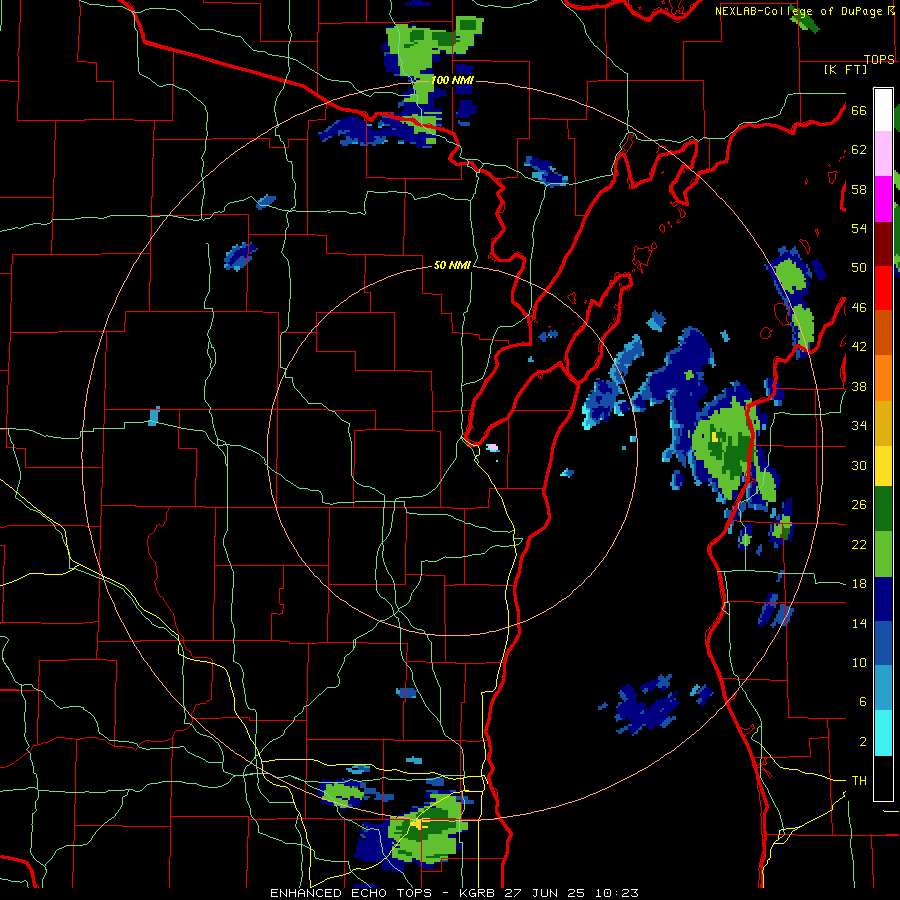The width and height of the screenshot is (900, 900).
Task: Select the light blue swatch near 6
Action: (x=883, y=688)
